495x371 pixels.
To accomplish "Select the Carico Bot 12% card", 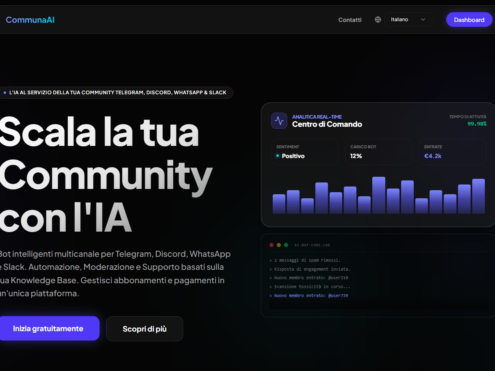I will click(x=379, y=152).
